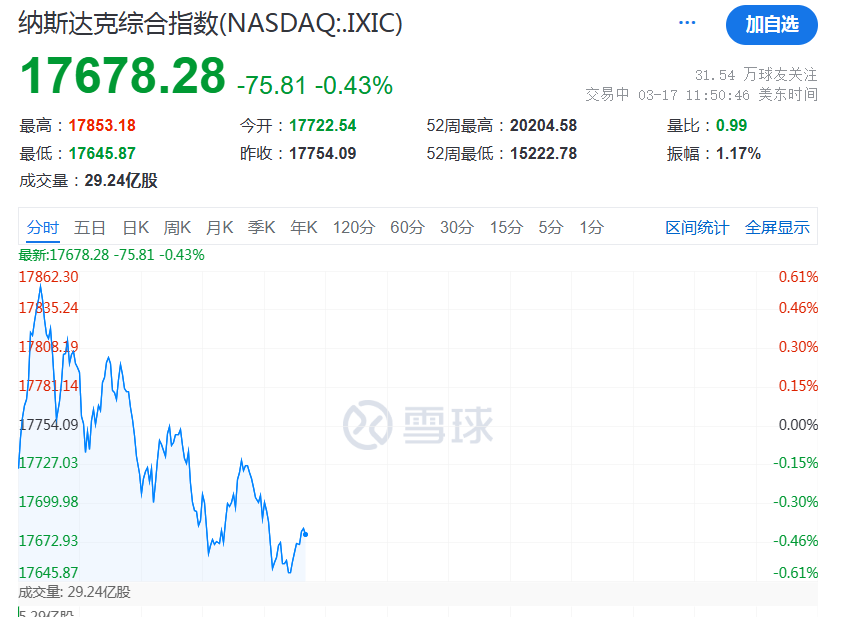Click the 纳斯达克综合指数 index title
The width and height of the screenshot is (843, 617).
click(210, 23)
